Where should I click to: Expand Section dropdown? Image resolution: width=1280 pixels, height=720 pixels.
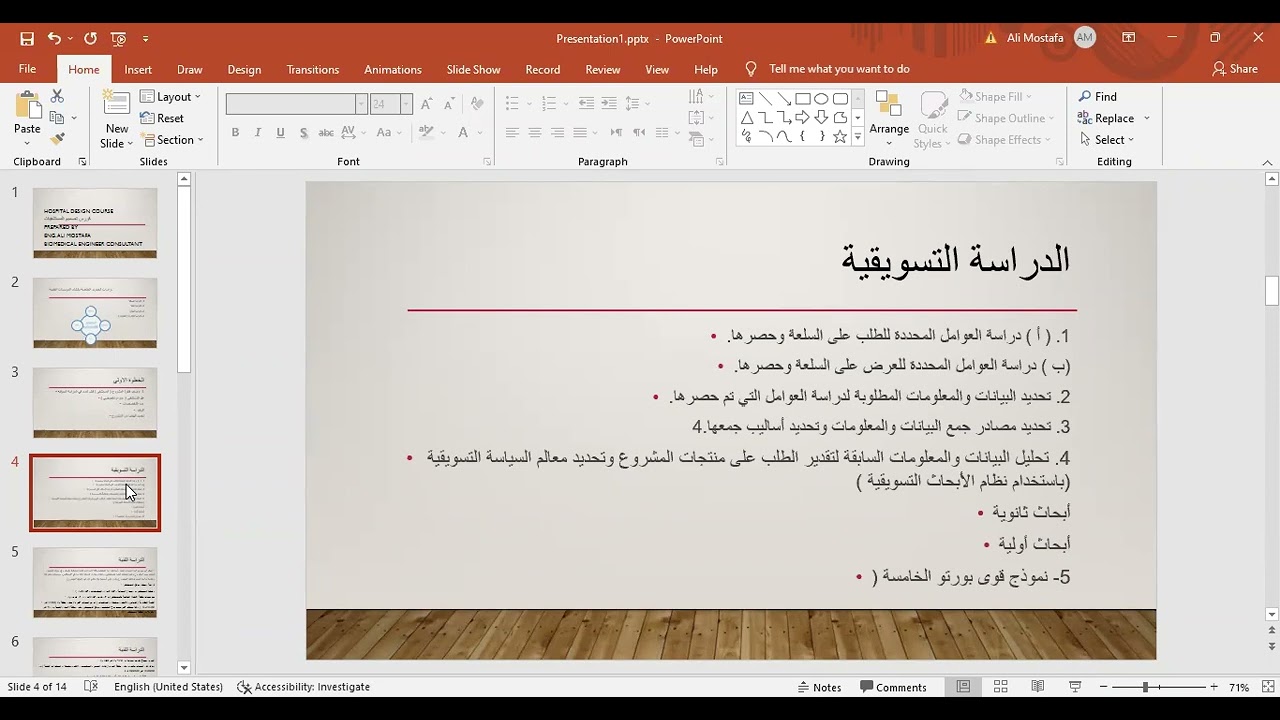(x=172, y=140)
